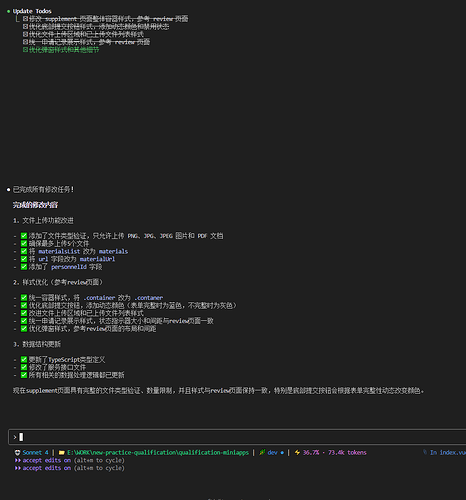This screenshot has height=500, width=466.
Task: Click the green checkmark on the TypeScript line
Action: (x=24, y=359)
